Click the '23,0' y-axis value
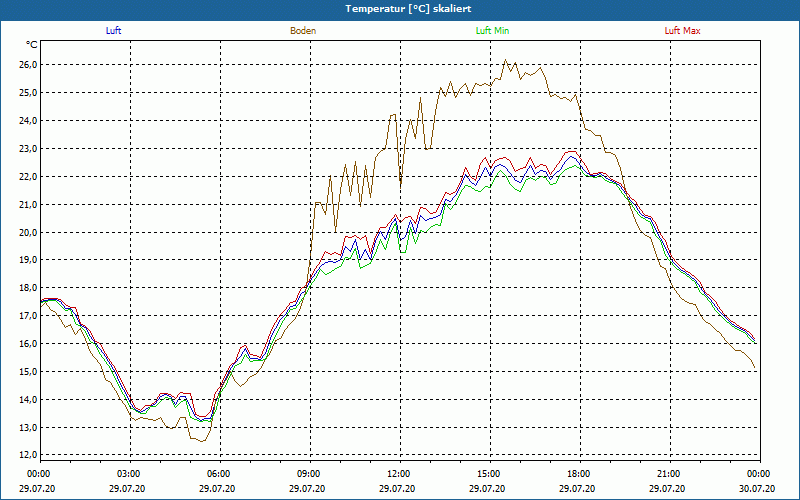The width and height of the screenshot is (800, 500). click(x=28, y=149)
